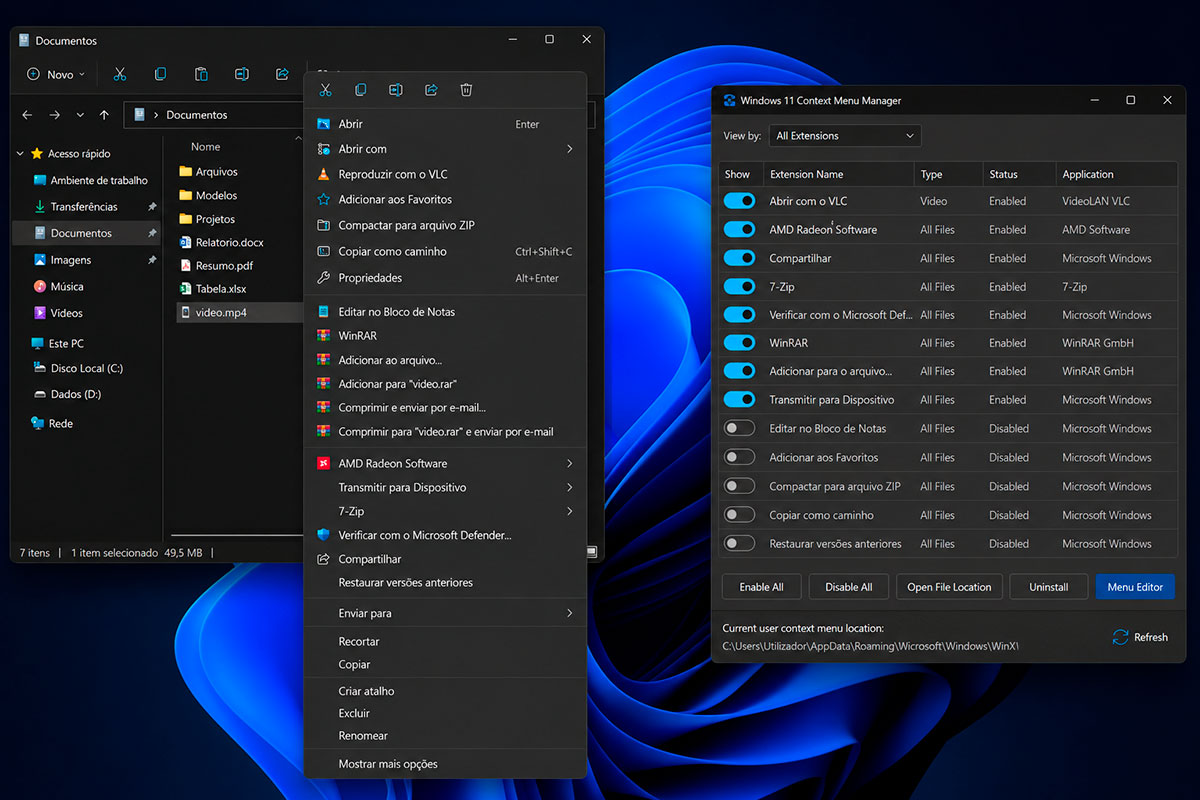Click the Microsoft Defender shield icon
The height and width of the screenshot is (800, 1200).
click(x=323, y=535)
